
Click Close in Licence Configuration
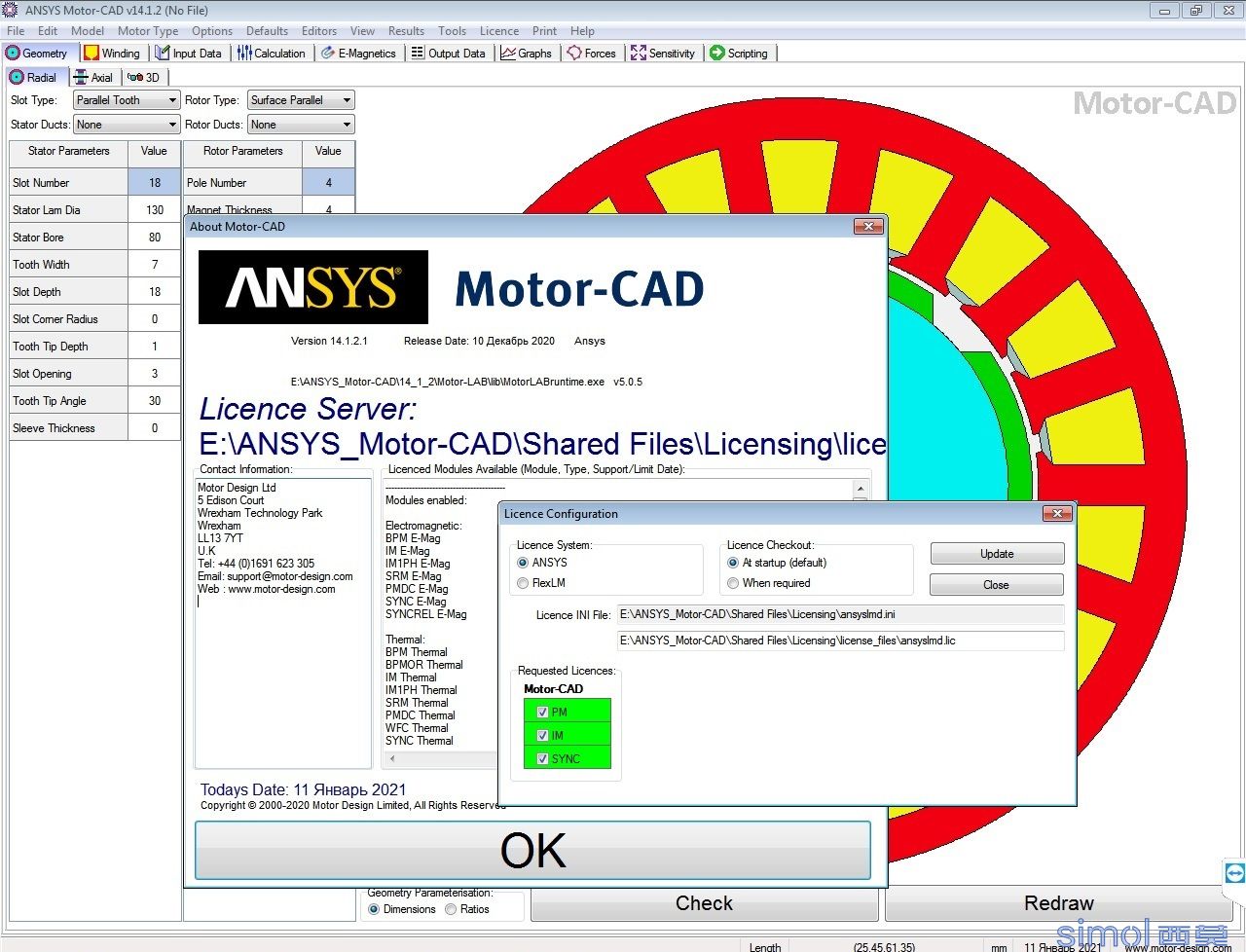point(996,585)
